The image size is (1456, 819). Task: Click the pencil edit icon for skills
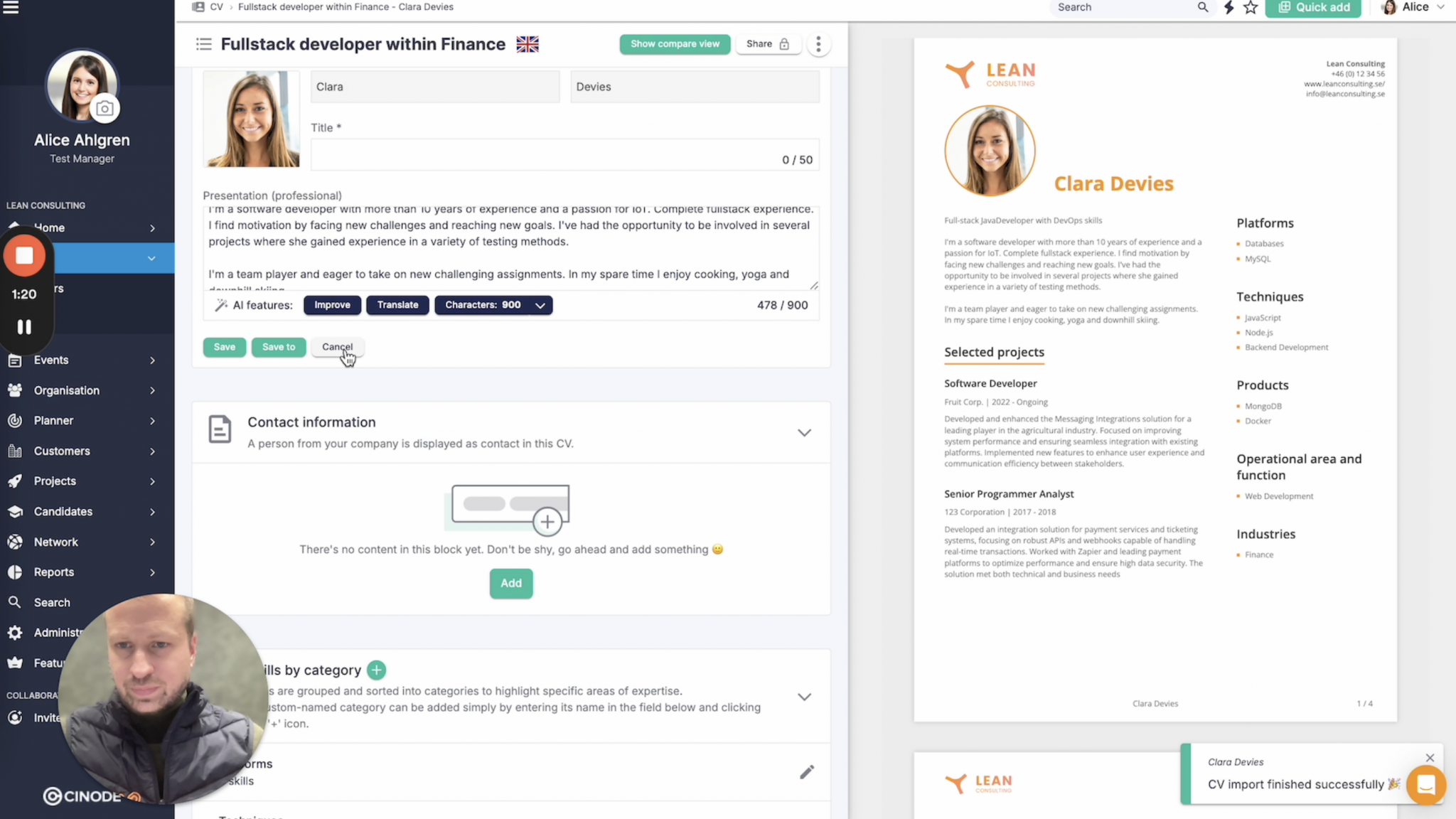[806, 772]
